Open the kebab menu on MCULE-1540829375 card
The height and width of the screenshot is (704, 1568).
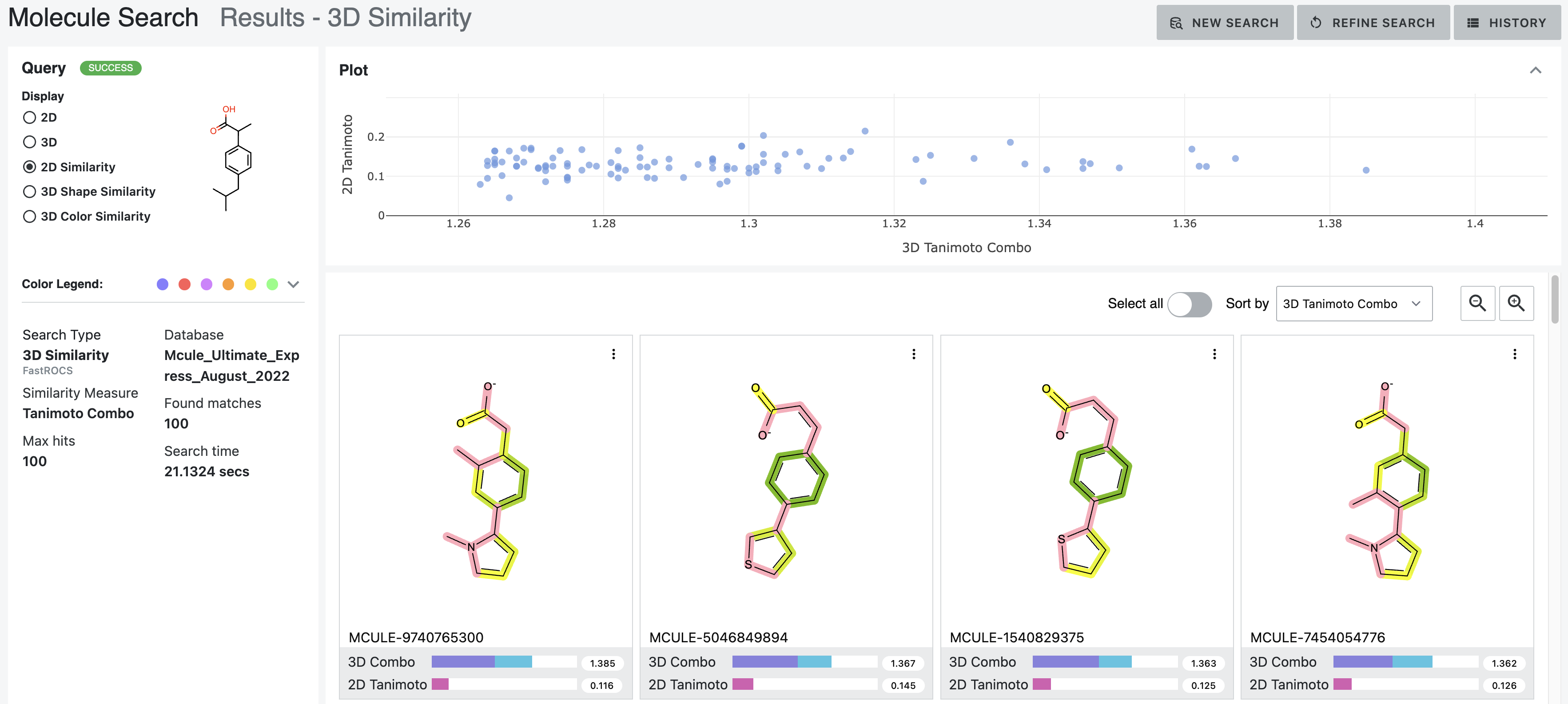[1214, 353]
